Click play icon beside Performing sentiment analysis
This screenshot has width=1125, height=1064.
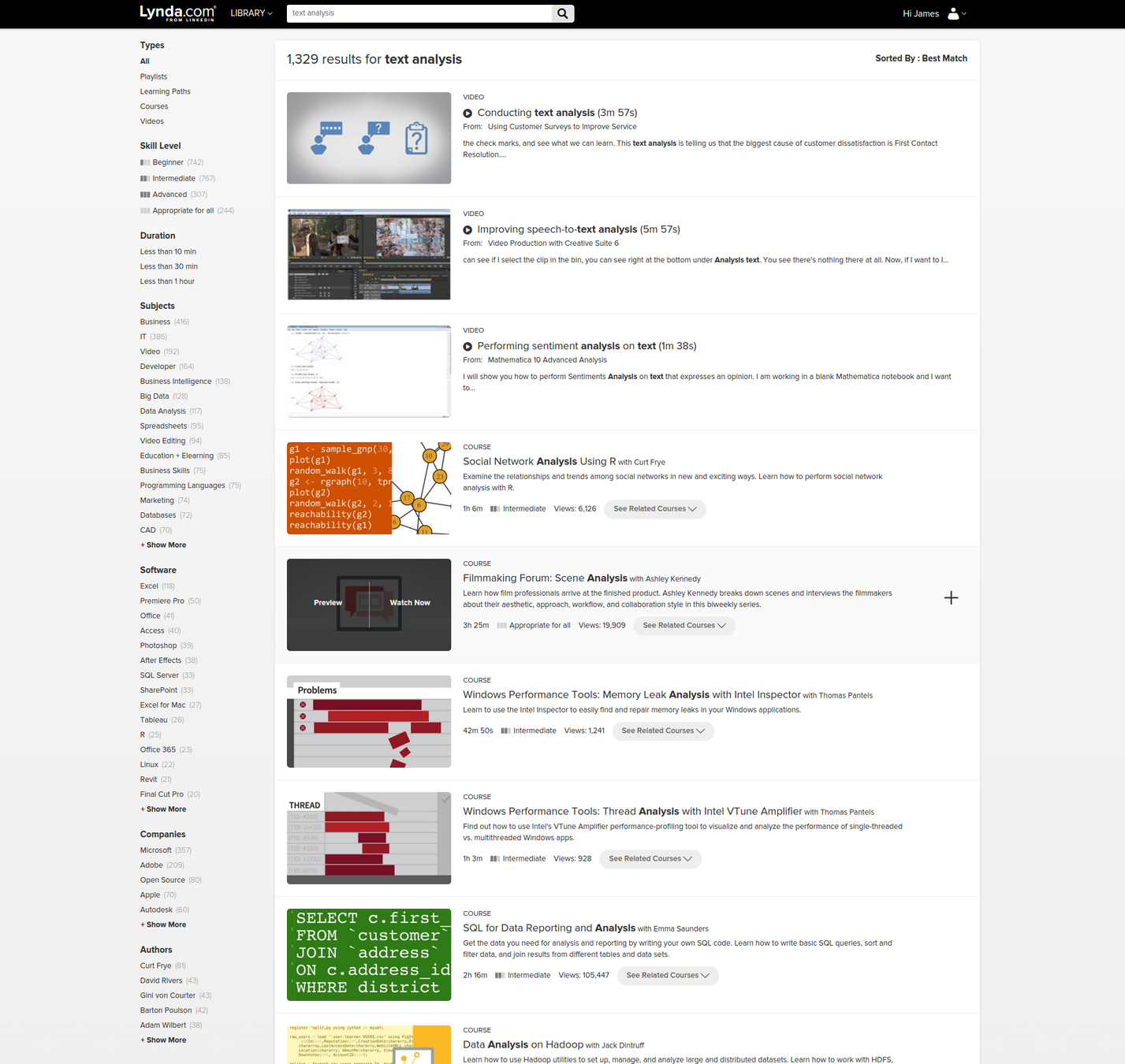(468, 347)
